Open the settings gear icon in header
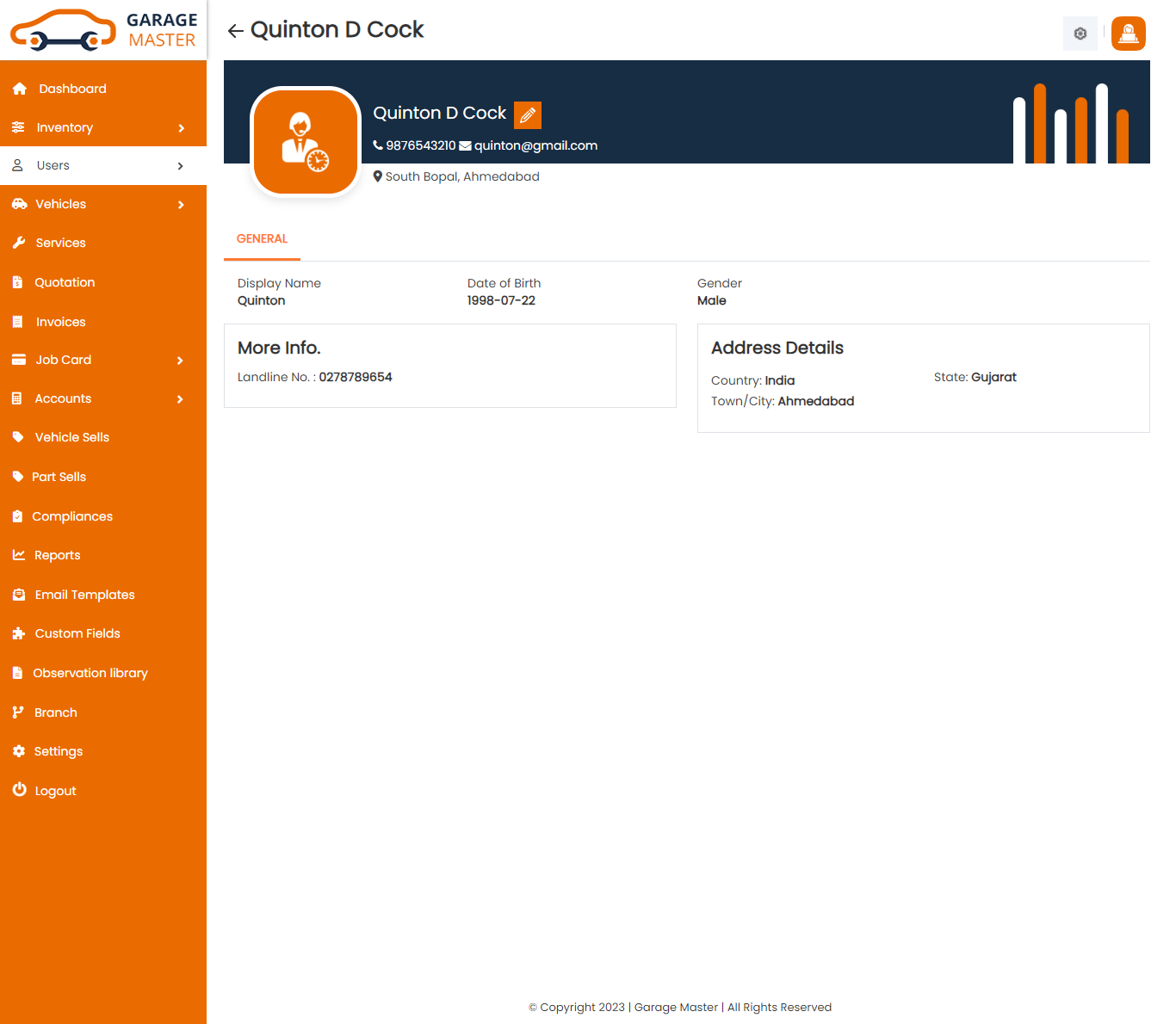The image size is (1176, 1024). 1080,34
